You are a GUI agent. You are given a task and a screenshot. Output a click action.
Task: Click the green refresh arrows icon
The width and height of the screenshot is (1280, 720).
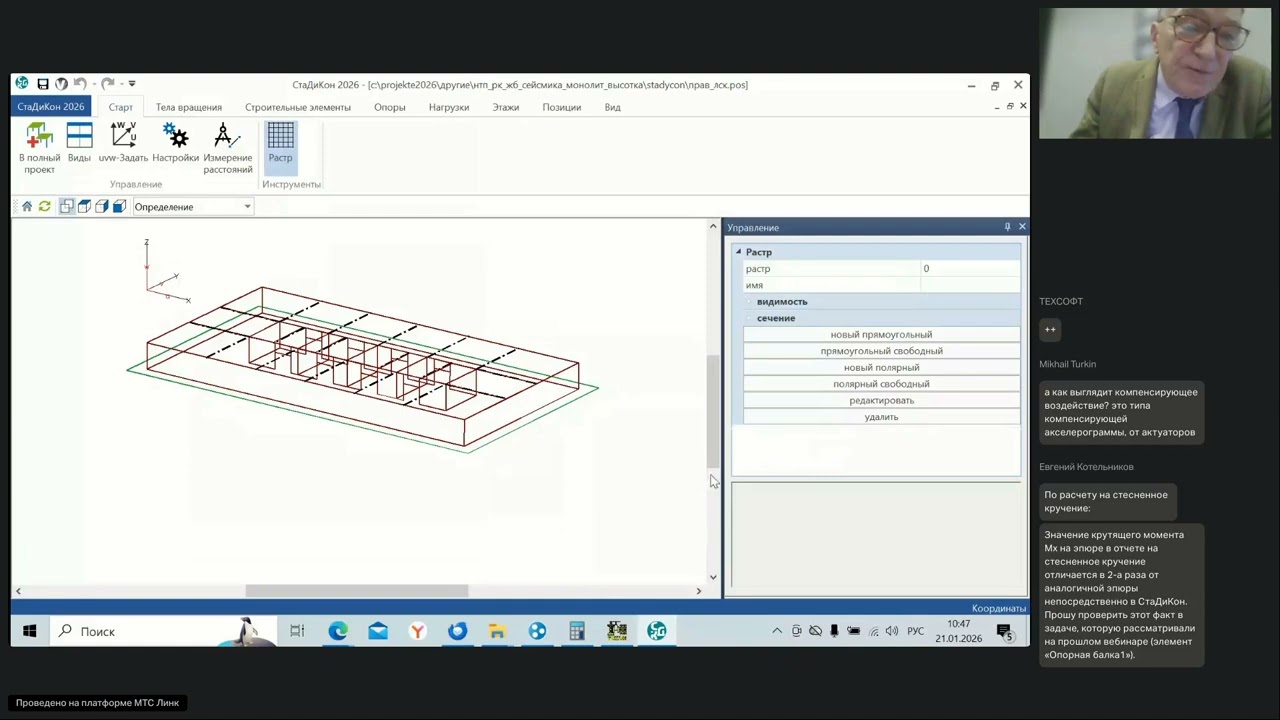(45, 206)
